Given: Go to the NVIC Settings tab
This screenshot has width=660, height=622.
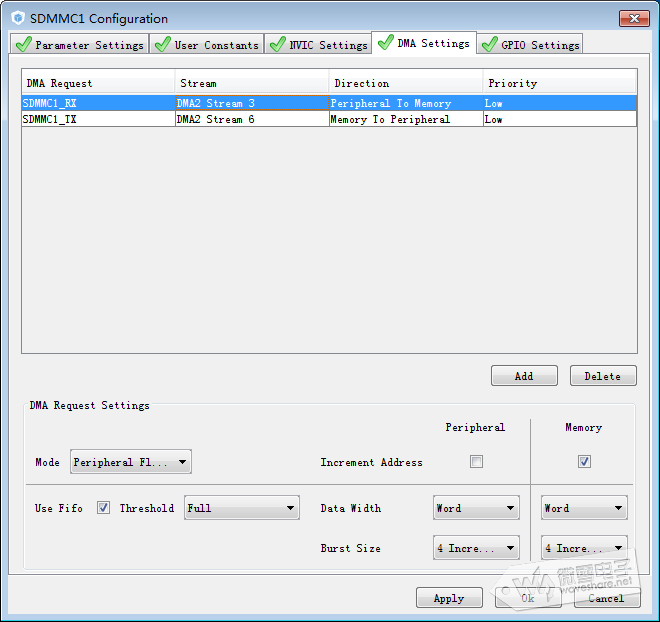Looking at the screenshot, I should click(x=318, y=45).
